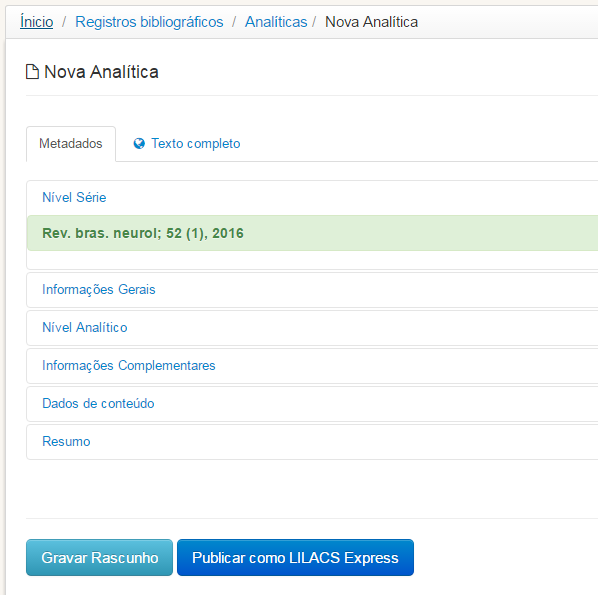Navigate to the Analíticas breadcrumb link
Viewport: 598px width, 595px height.
[276, 22]
